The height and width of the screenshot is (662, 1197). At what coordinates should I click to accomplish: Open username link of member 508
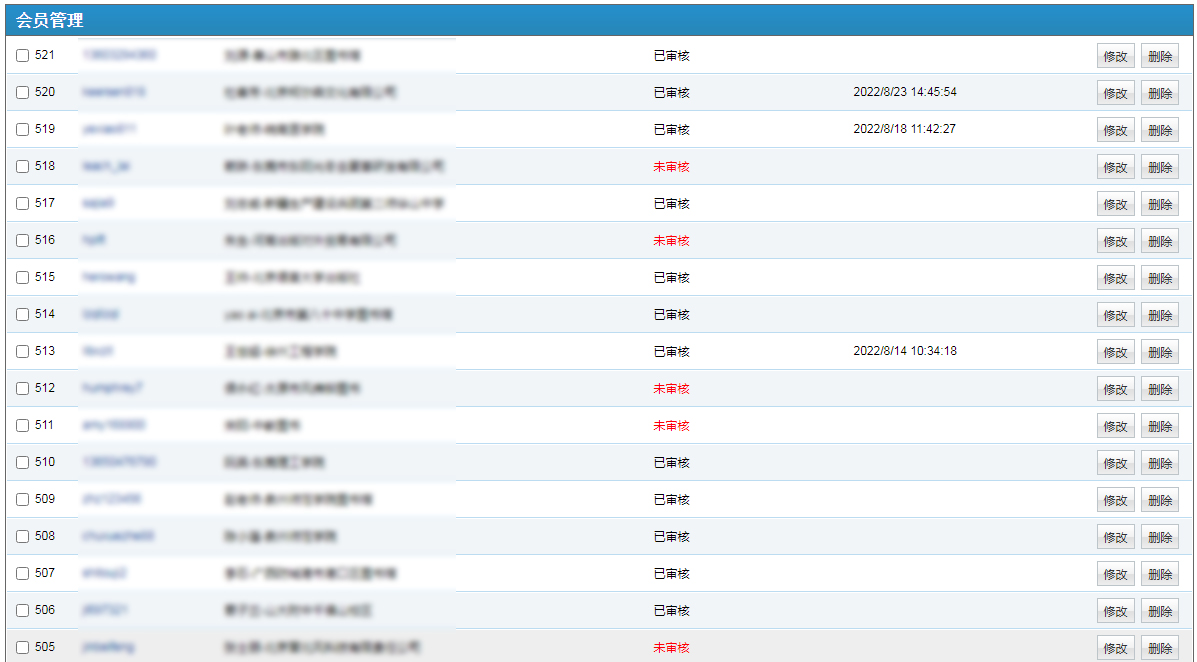(118, 536)
